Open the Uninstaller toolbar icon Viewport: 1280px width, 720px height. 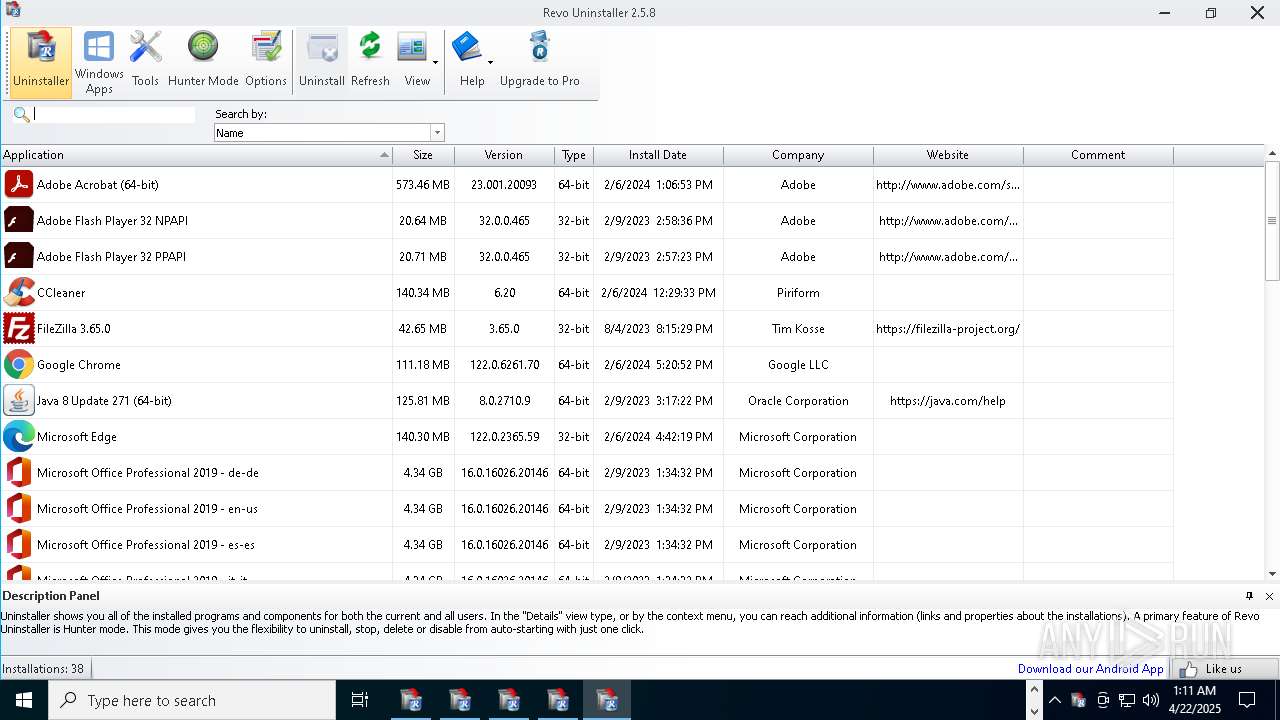tap(41, 62)
